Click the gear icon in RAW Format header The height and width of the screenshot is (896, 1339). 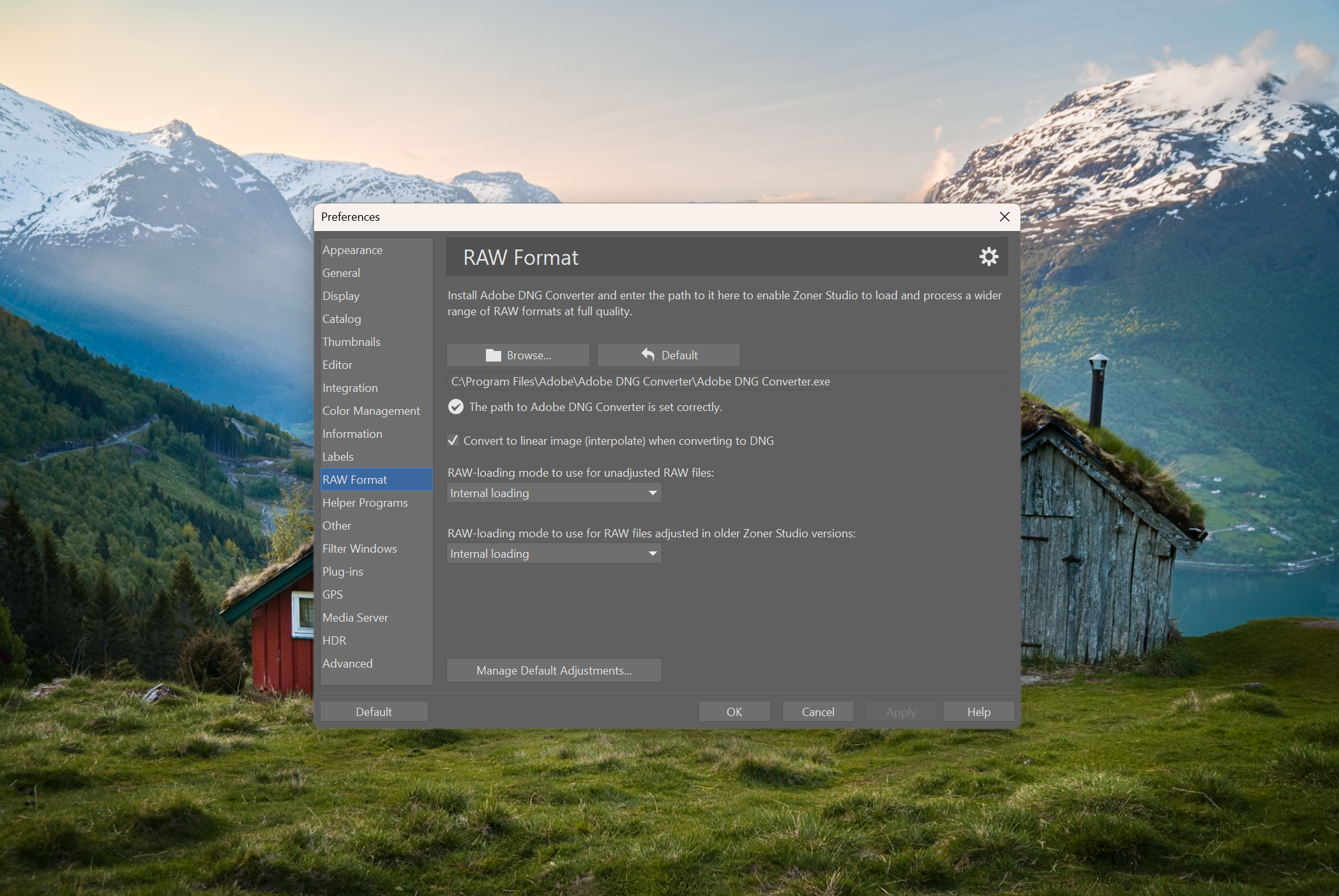pos(988,257)
